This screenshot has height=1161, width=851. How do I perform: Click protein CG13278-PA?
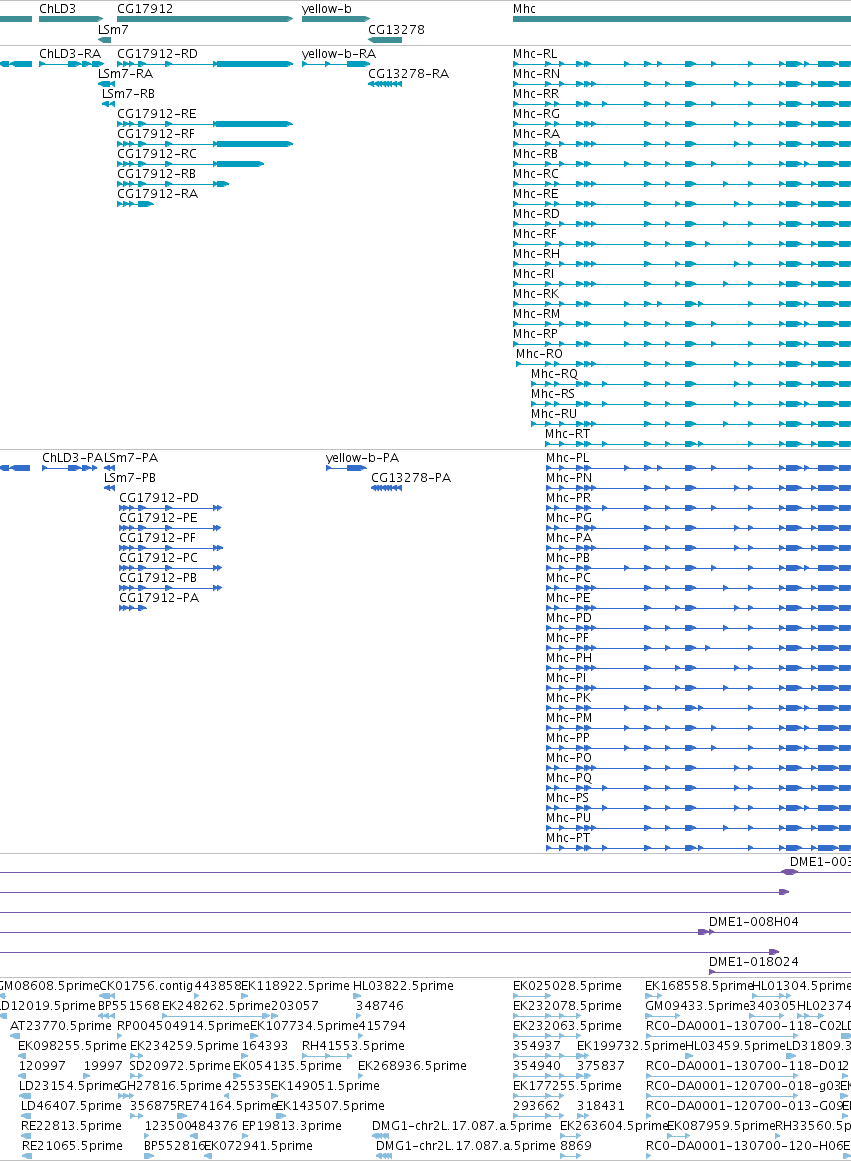[411, 478]
